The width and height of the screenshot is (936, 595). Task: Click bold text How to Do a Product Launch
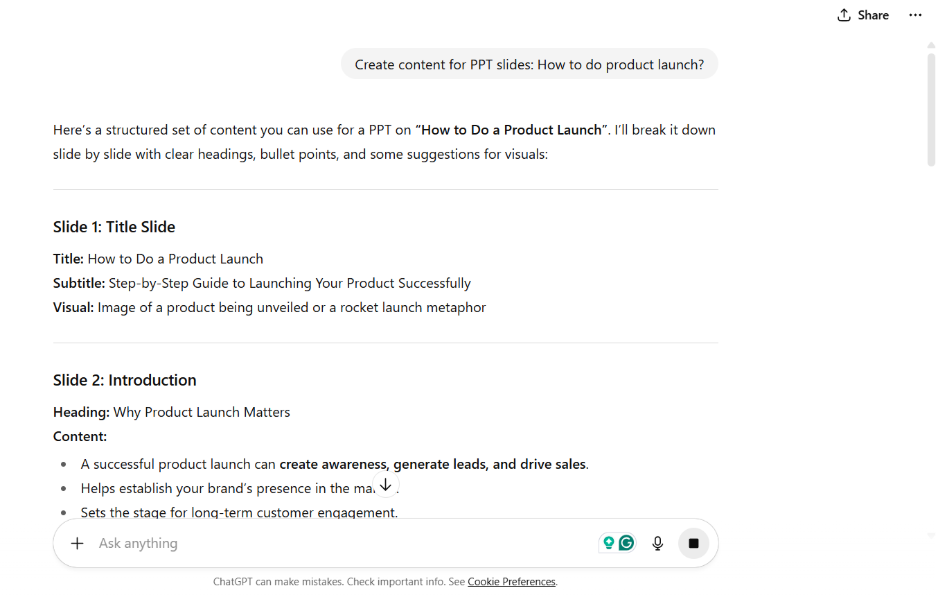point(512,130)
